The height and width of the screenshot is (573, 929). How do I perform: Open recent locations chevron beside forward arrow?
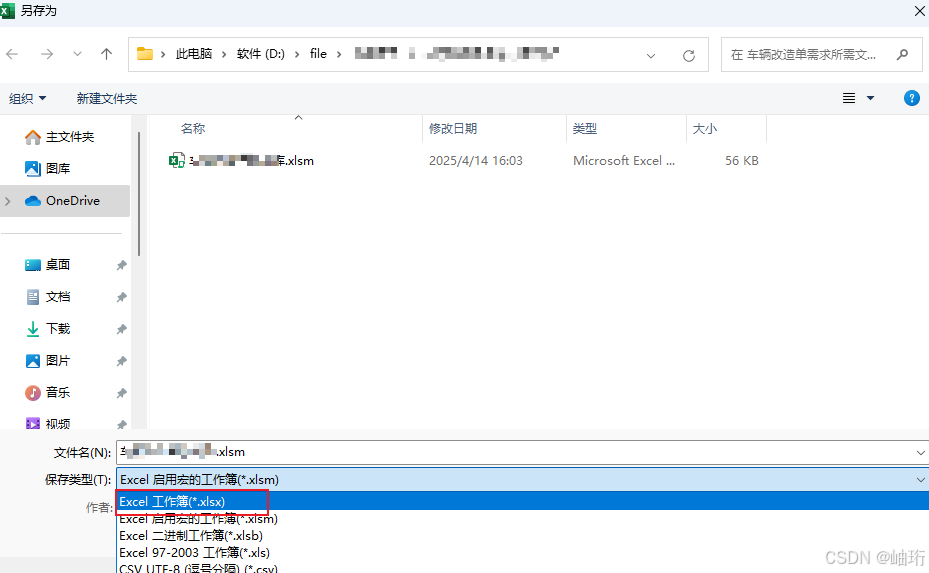click(x=77, y=55)
